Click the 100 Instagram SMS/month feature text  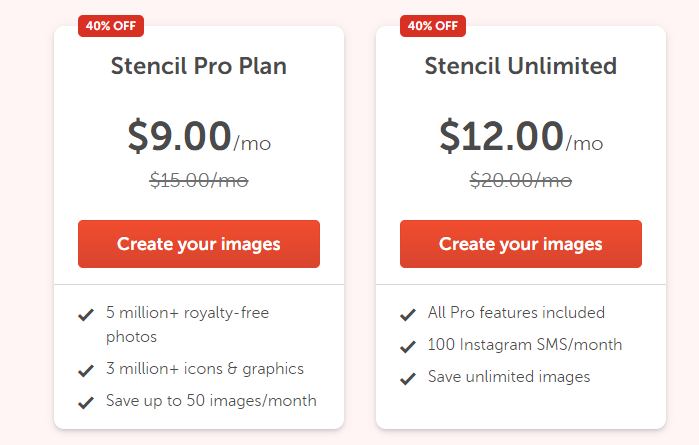tap(524, 345)
